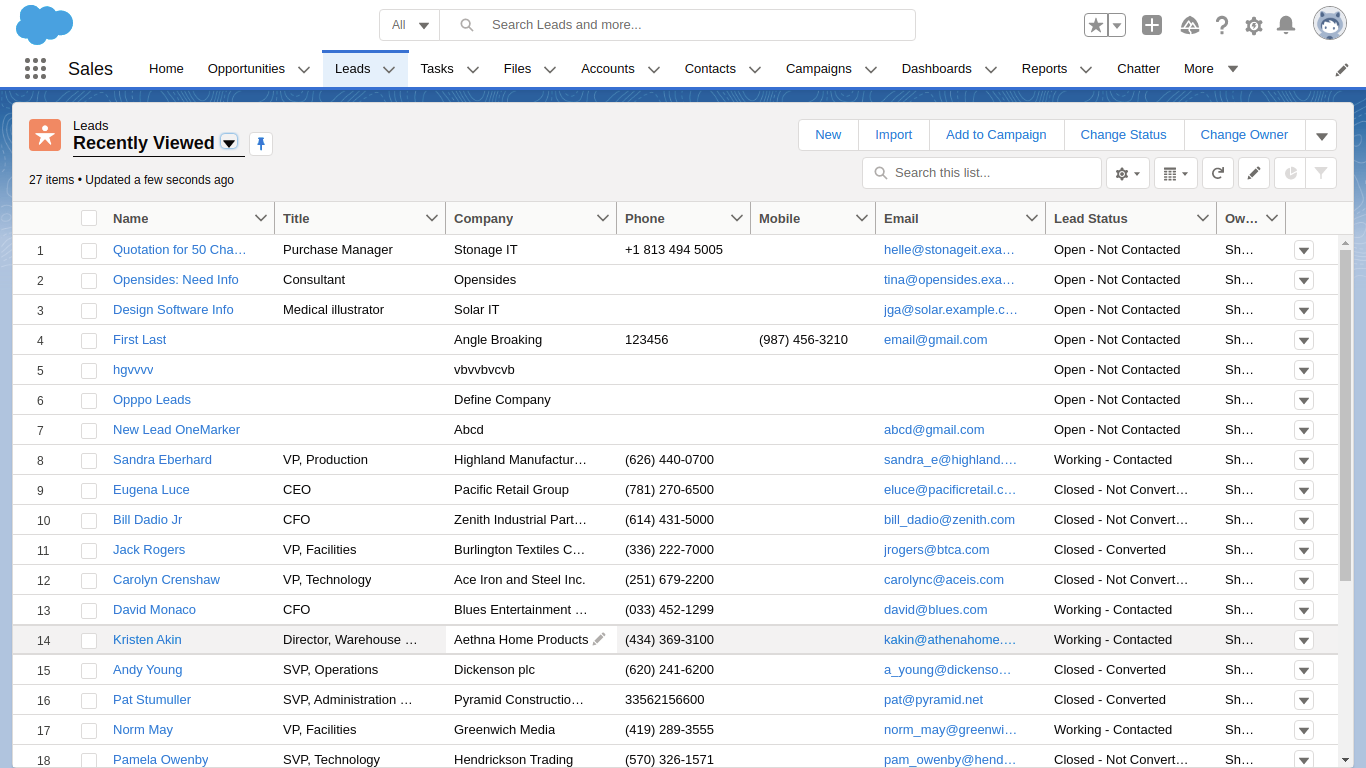Open the Chatter tab
The height and width of the screenshot is (768, 1366).
click(x=1138, y=69)
